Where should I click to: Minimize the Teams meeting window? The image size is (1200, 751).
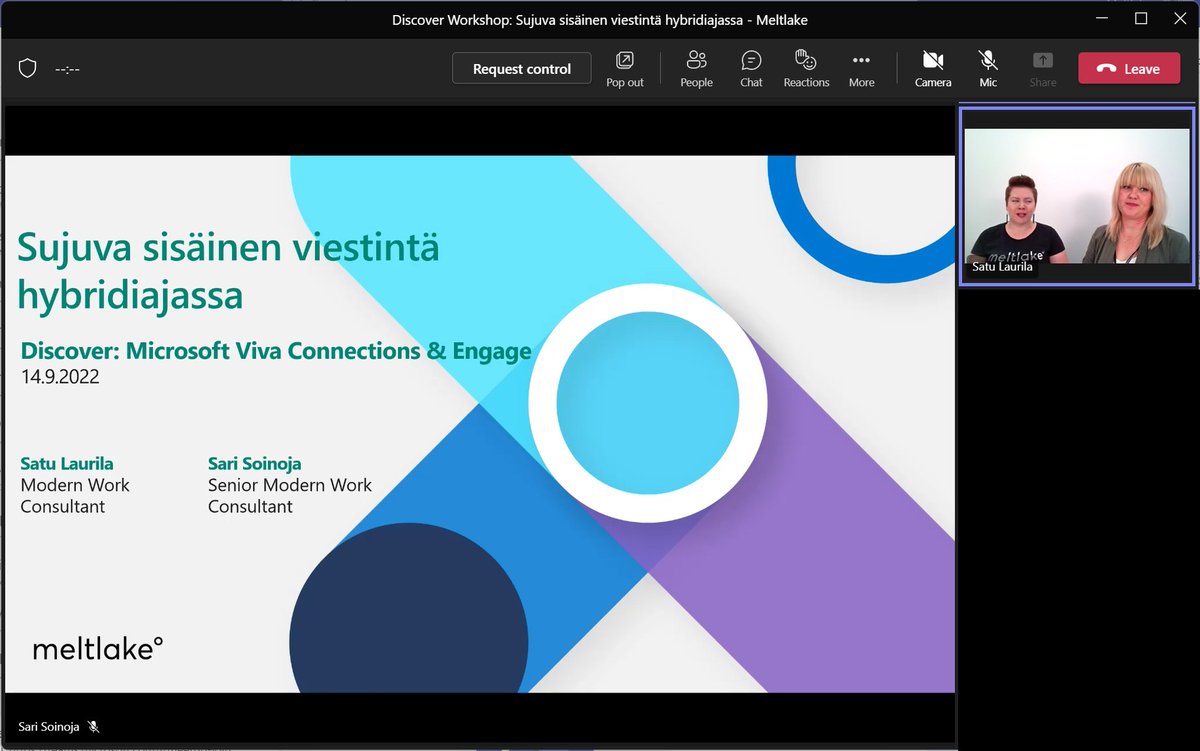click(x=1102, y=18)
